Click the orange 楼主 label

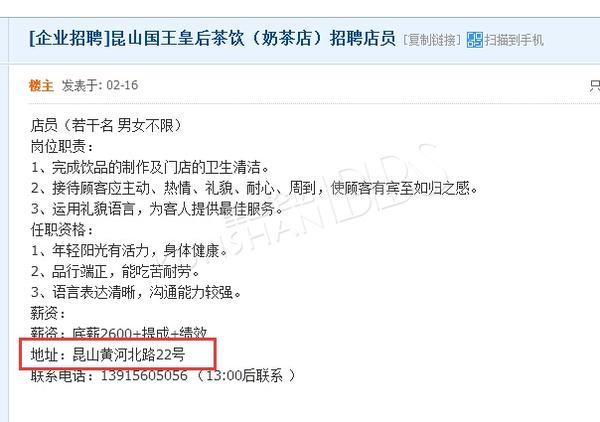pyautogui.click(x=41, y=85)
